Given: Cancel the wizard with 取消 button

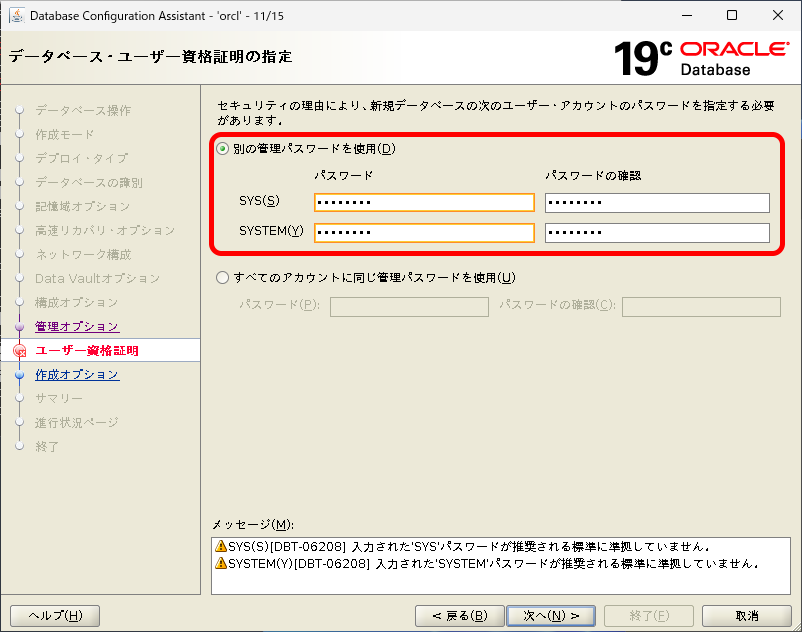Looking at the screenshot, I should [x=747, y=616].
